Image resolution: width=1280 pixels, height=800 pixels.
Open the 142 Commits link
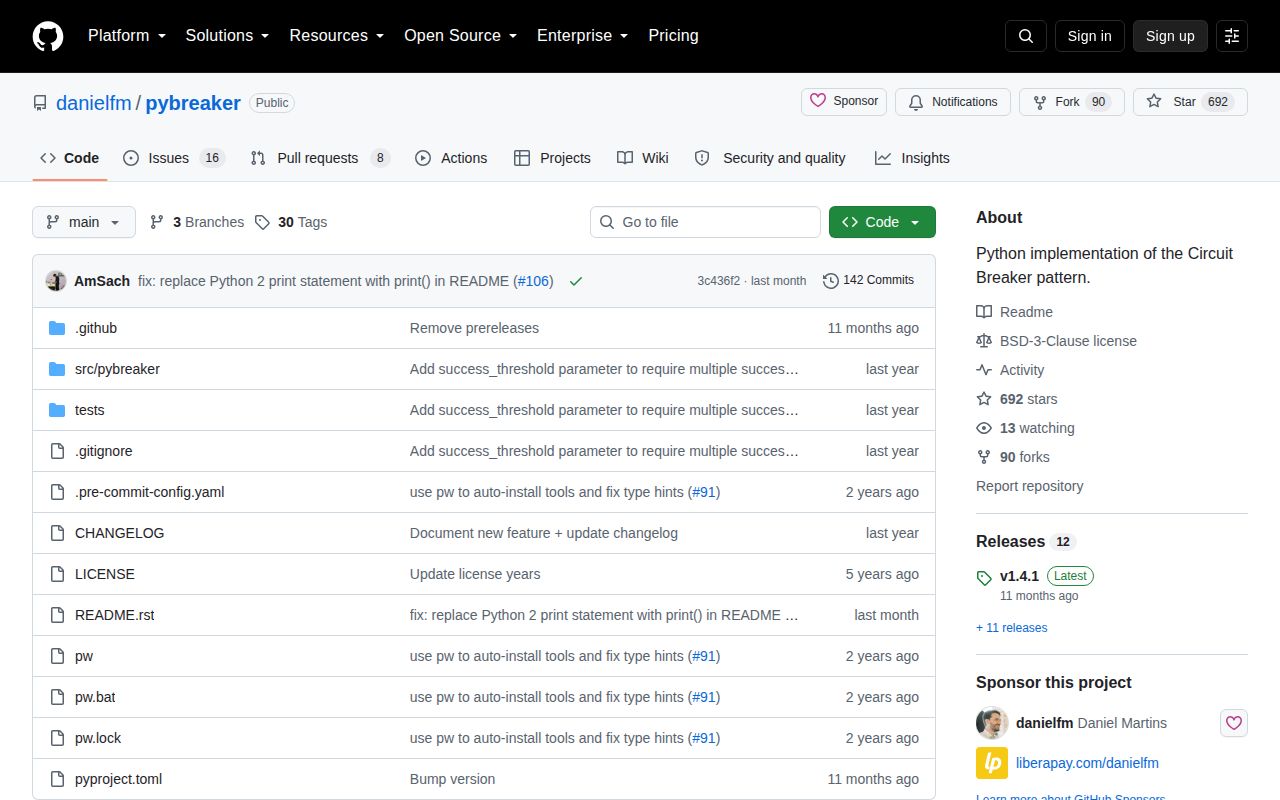[868, 281]
